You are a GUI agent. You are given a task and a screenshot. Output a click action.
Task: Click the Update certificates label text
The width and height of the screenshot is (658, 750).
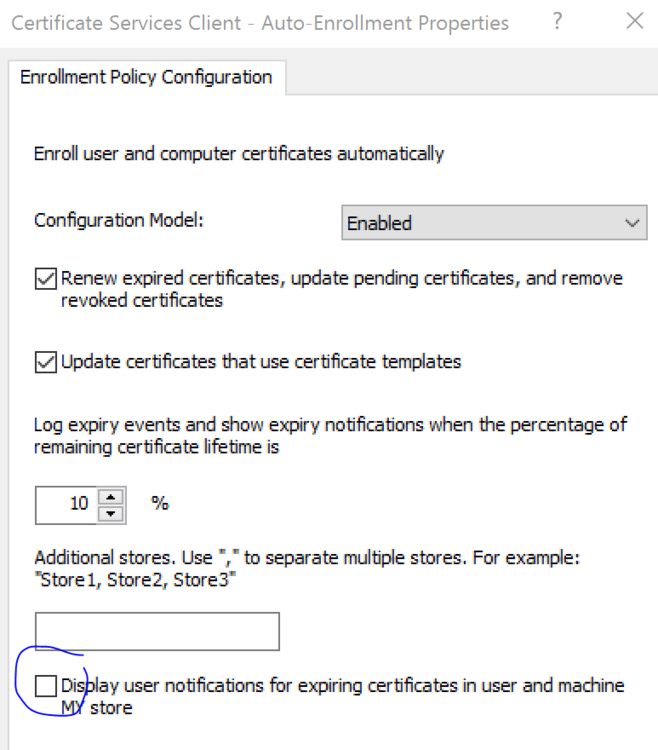pyautogui.click(x=260, y=362)
